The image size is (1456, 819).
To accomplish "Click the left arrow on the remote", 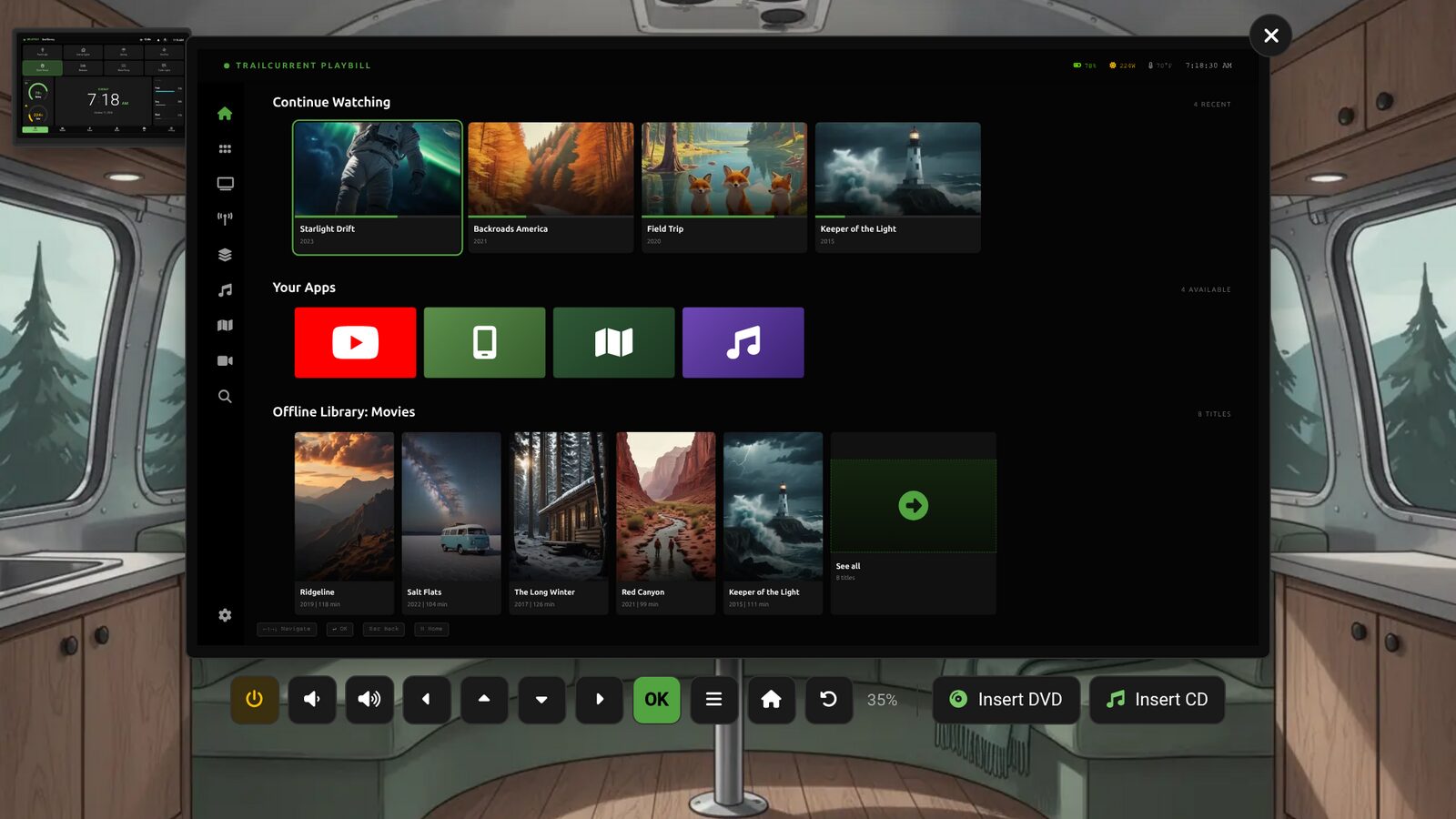I will click(x=427, y=699).
